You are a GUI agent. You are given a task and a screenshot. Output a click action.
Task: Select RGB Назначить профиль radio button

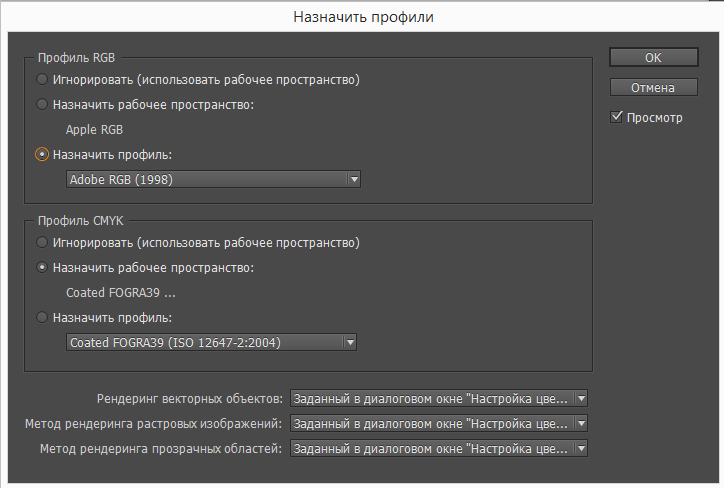(42, 154)
